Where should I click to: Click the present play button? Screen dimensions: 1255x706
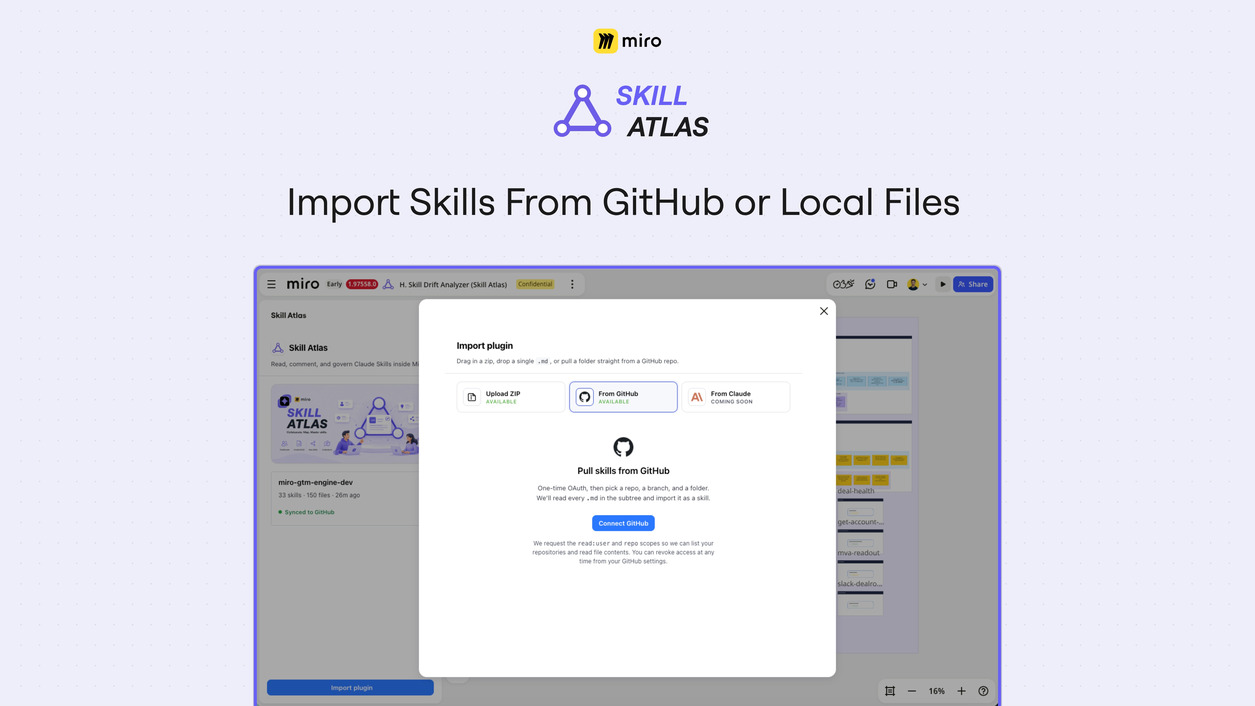tap(942, 284)
